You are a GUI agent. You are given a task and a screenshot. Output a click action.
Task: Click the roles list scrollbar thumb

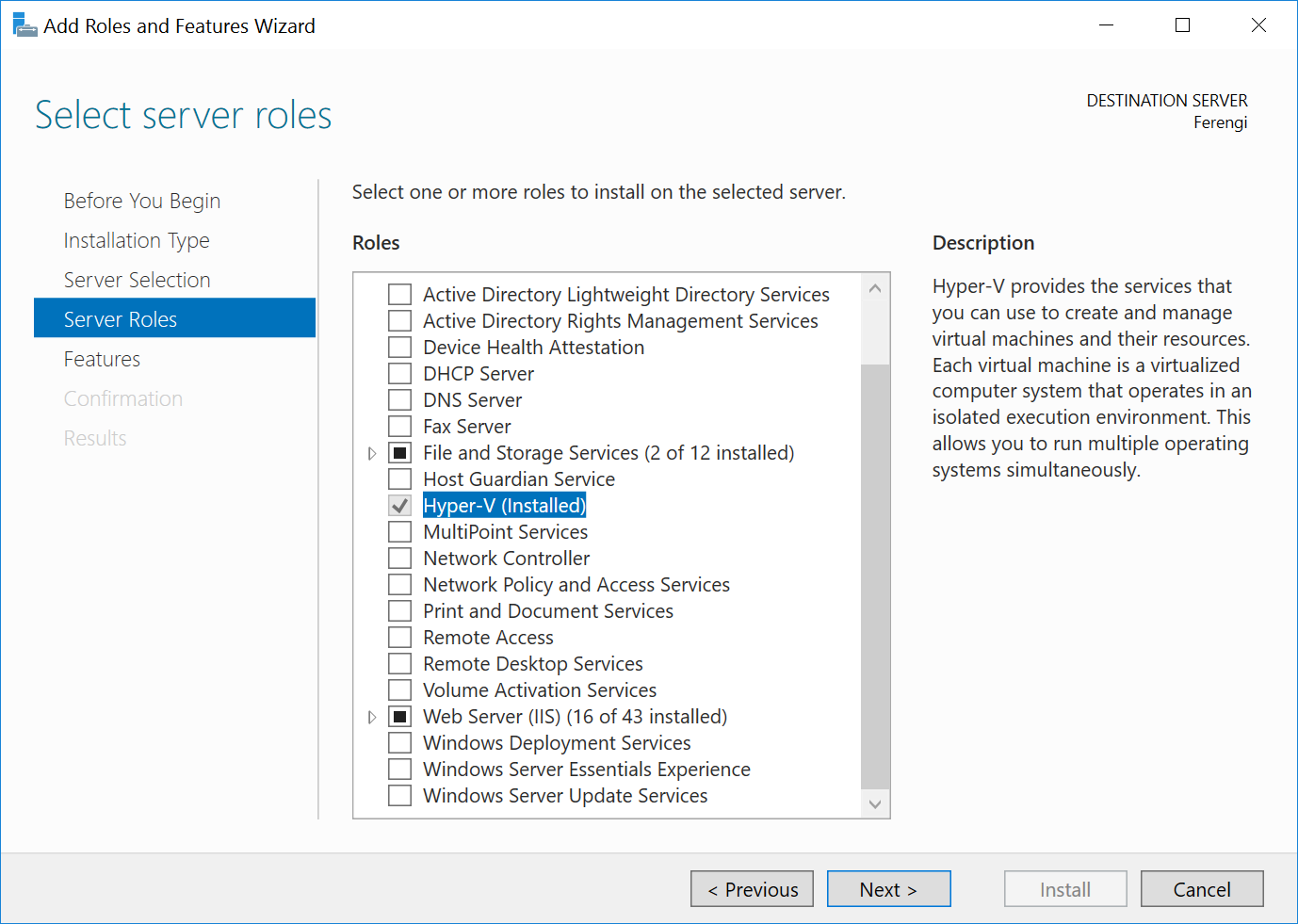[x=875, y=576]
